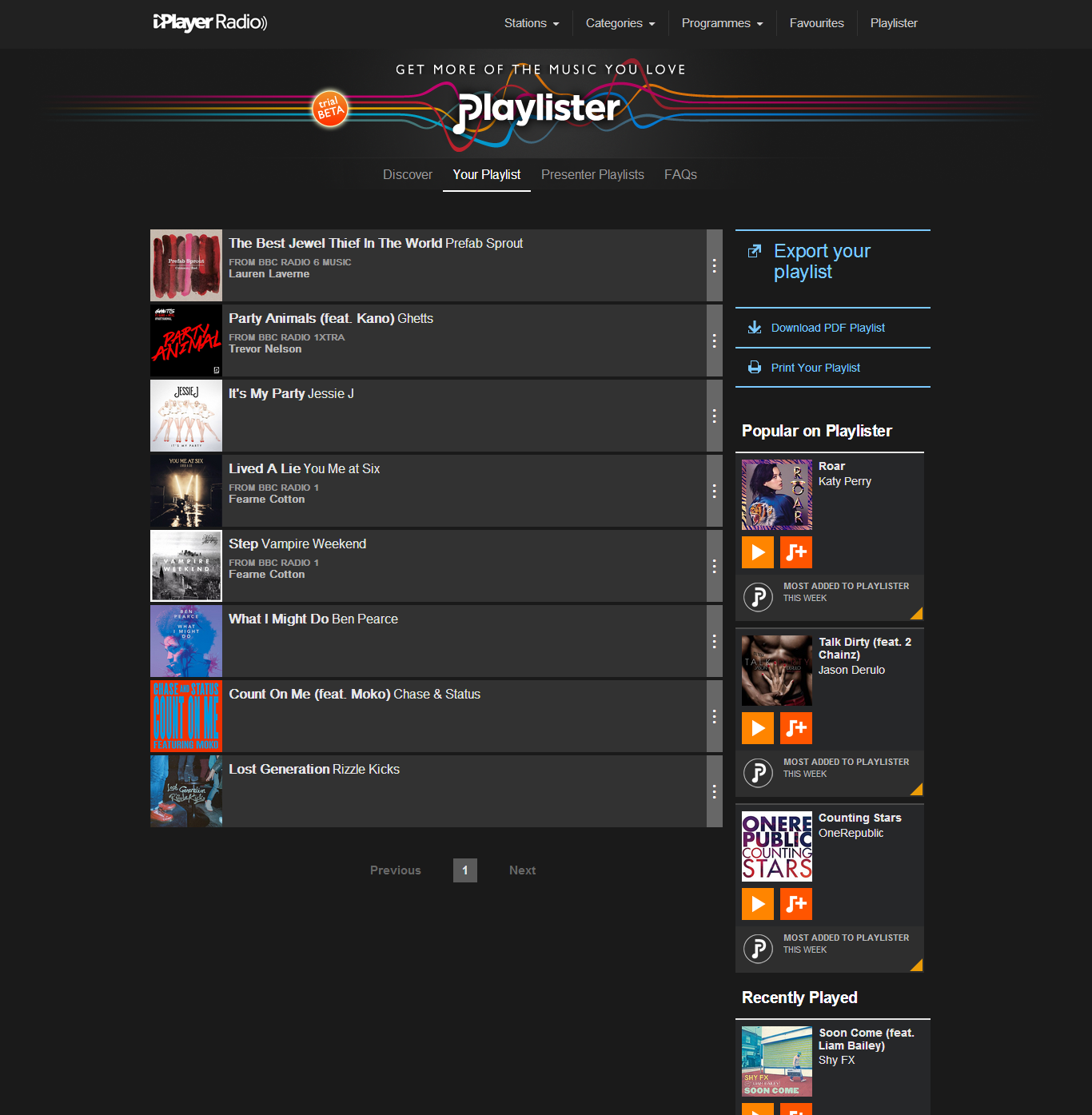Go to Previous page
Image resolution: width=1092 pixels, height=1115 pixels.
pos(396,870)
